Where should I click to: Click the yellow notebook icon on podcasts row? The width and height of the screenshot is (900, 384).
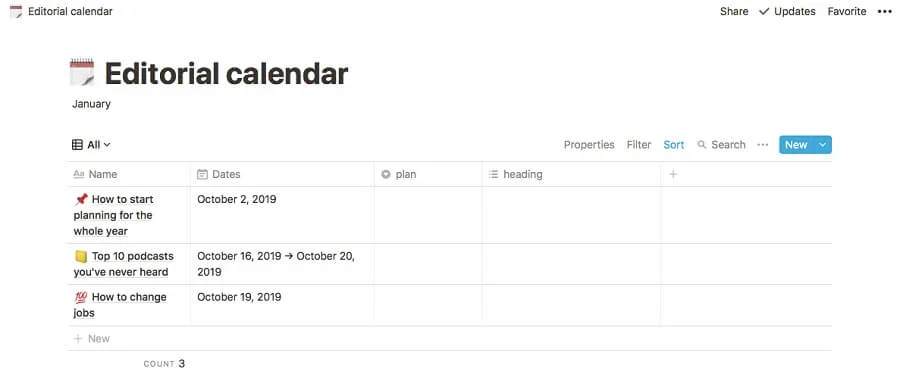point(81,256)
